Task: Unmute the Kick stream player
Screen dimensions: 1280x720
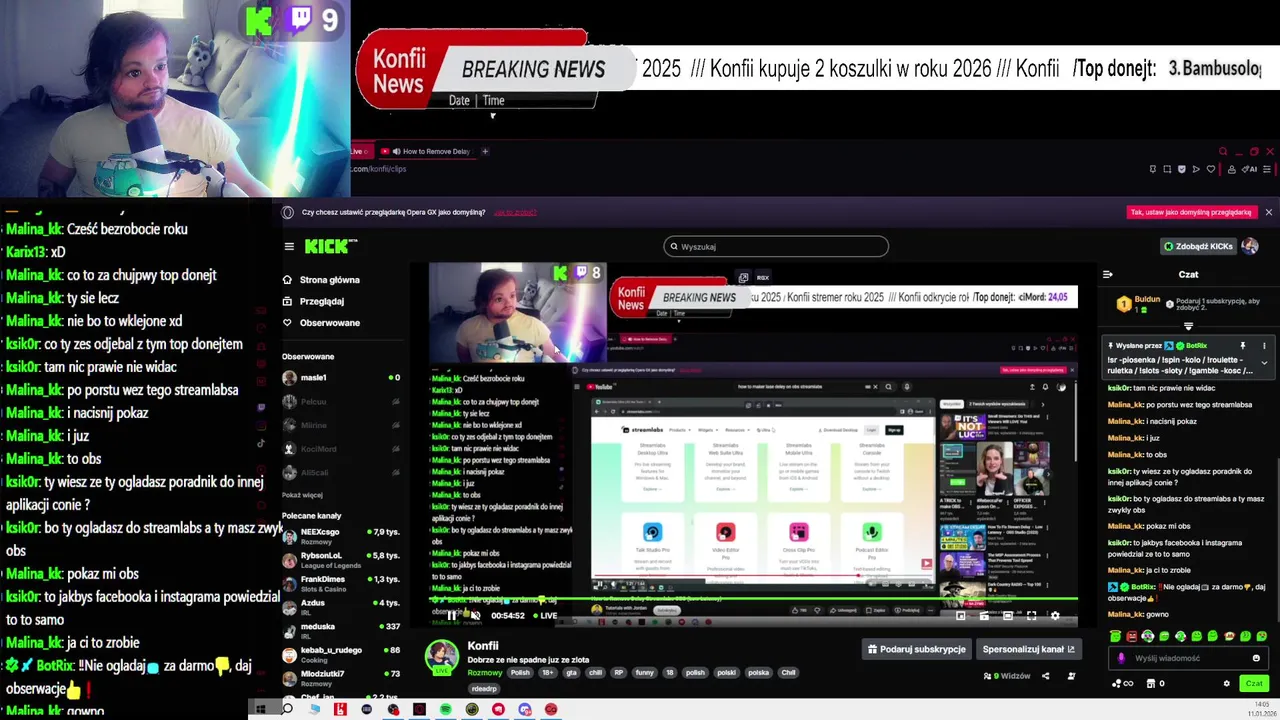Action: pos(475,615)
